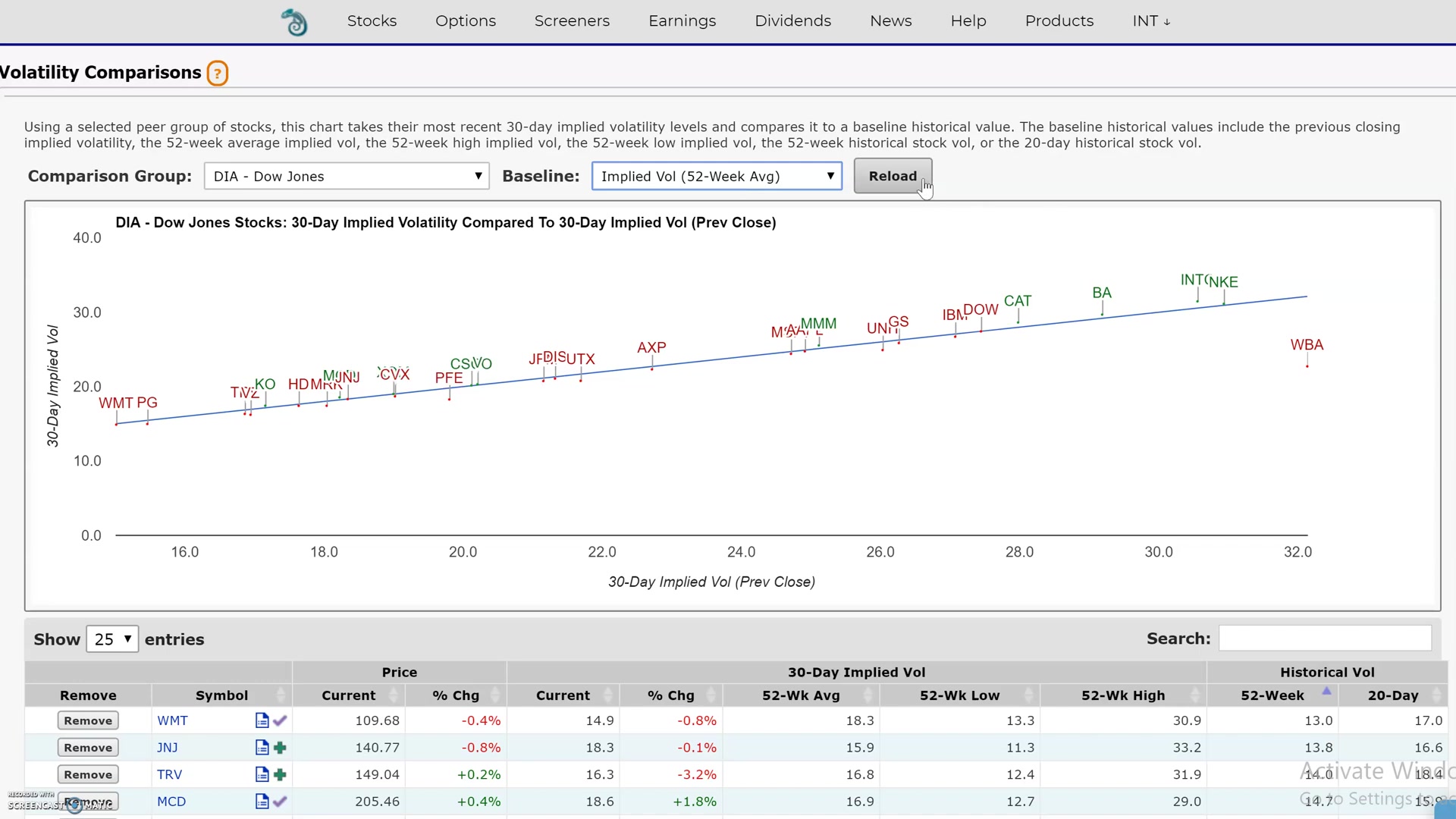The height and width of the screenshot is (819, 1456).
Task: Open the Dividends menu
Action: (792, 21)
